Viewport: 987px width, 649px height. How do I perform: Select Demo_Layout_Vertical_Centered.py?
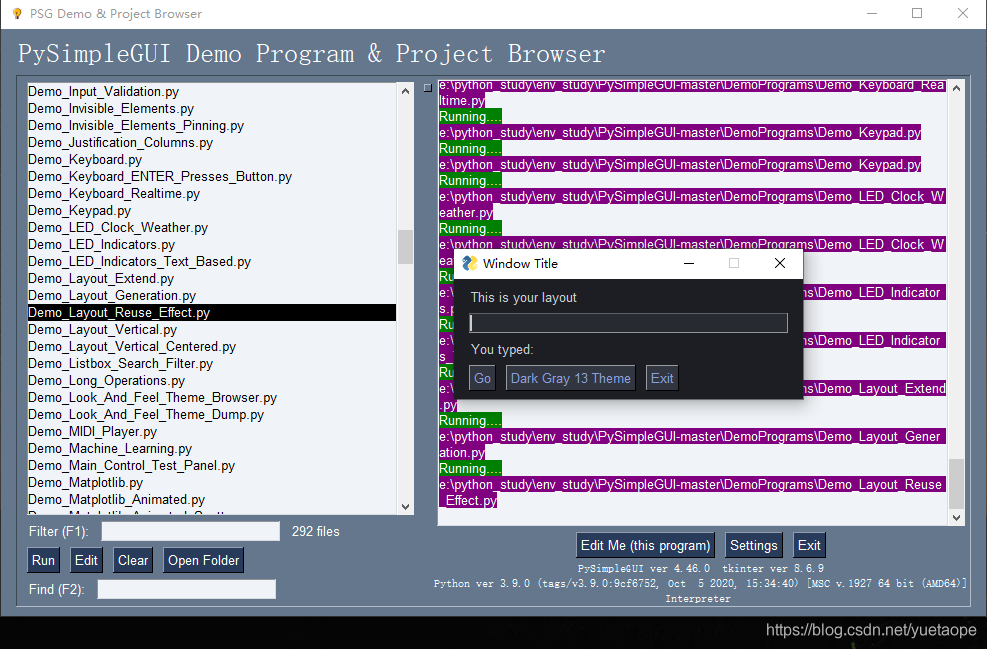pyautogui.click(x=212, y=346)
